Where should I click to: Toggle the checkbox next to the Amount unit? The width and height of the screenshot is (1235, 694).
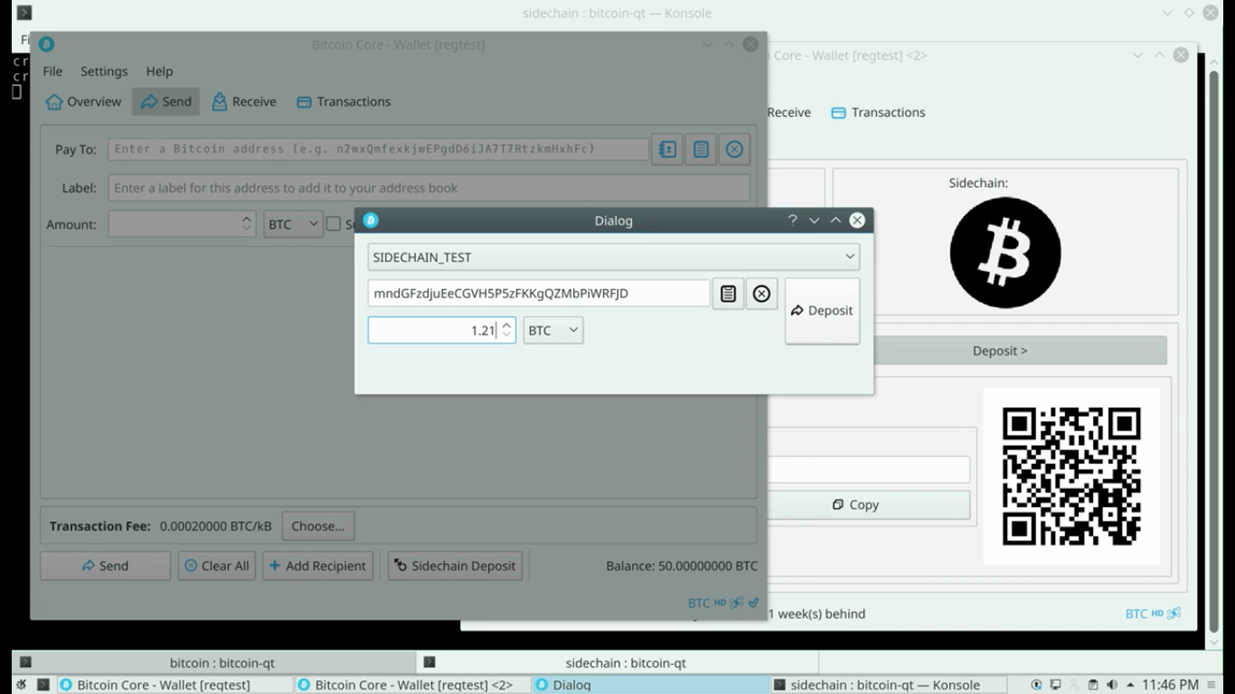333,224
